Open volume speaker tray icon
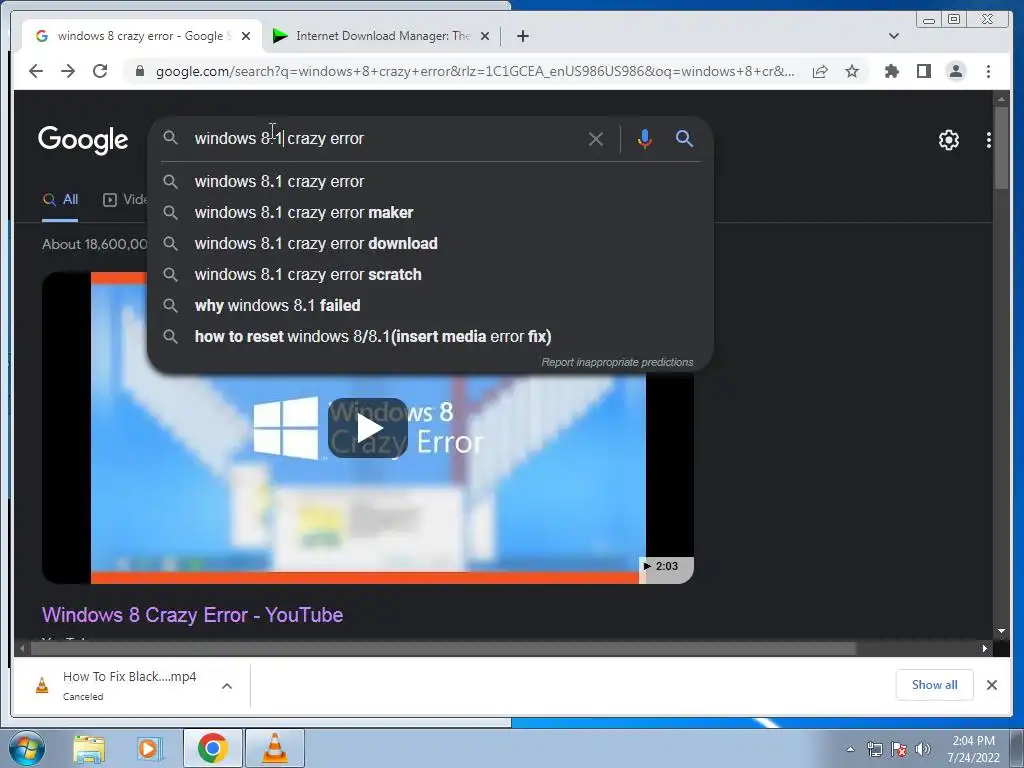The width and height of the screenshot is (1024, 768). coord(922,749)
